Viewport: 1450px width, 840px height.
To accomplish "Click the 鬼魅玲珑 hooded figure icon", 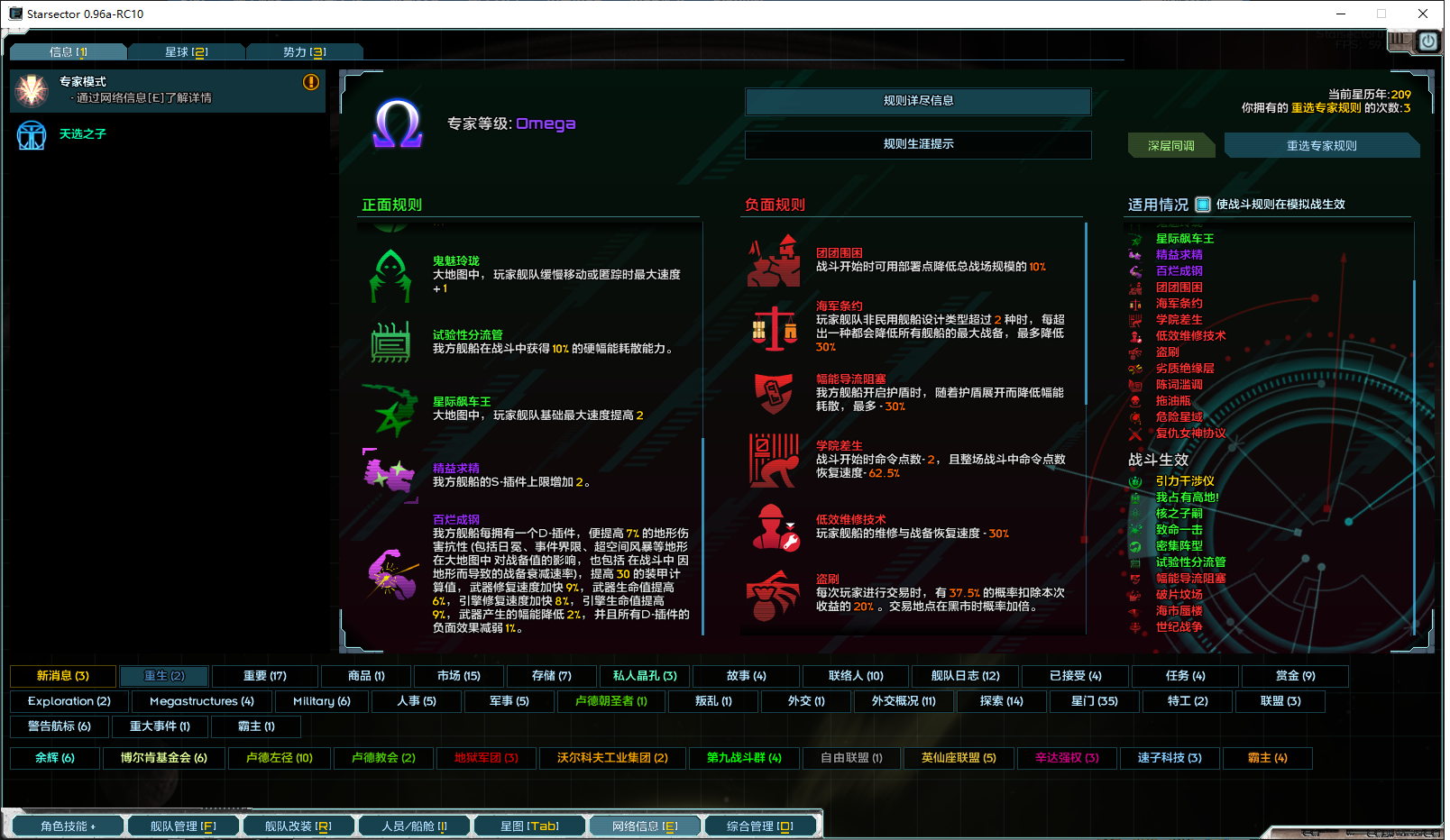I will (x=390, y=275).
